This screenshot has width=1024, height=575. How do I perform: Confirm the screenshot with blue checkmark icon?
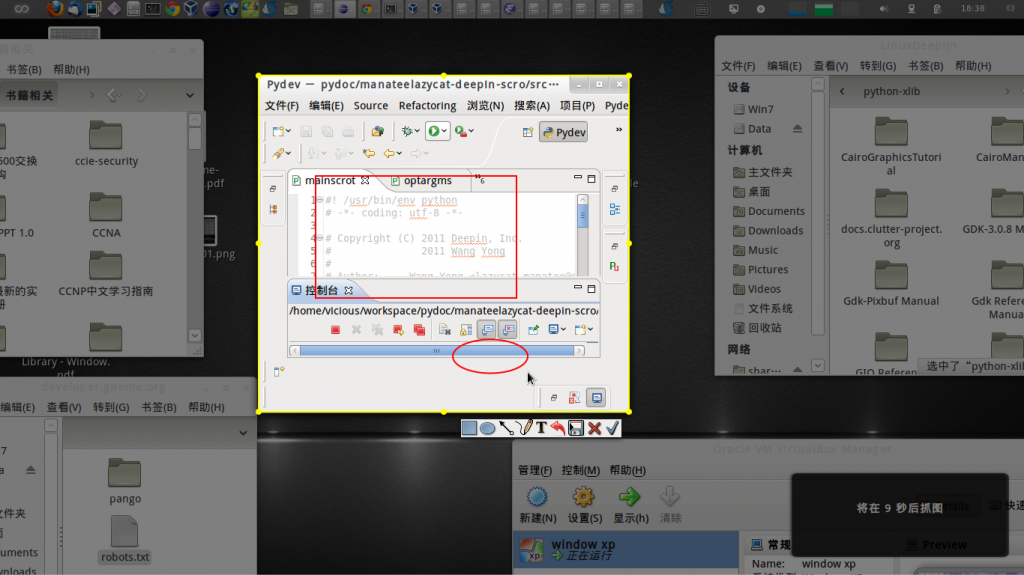(612, 428)
